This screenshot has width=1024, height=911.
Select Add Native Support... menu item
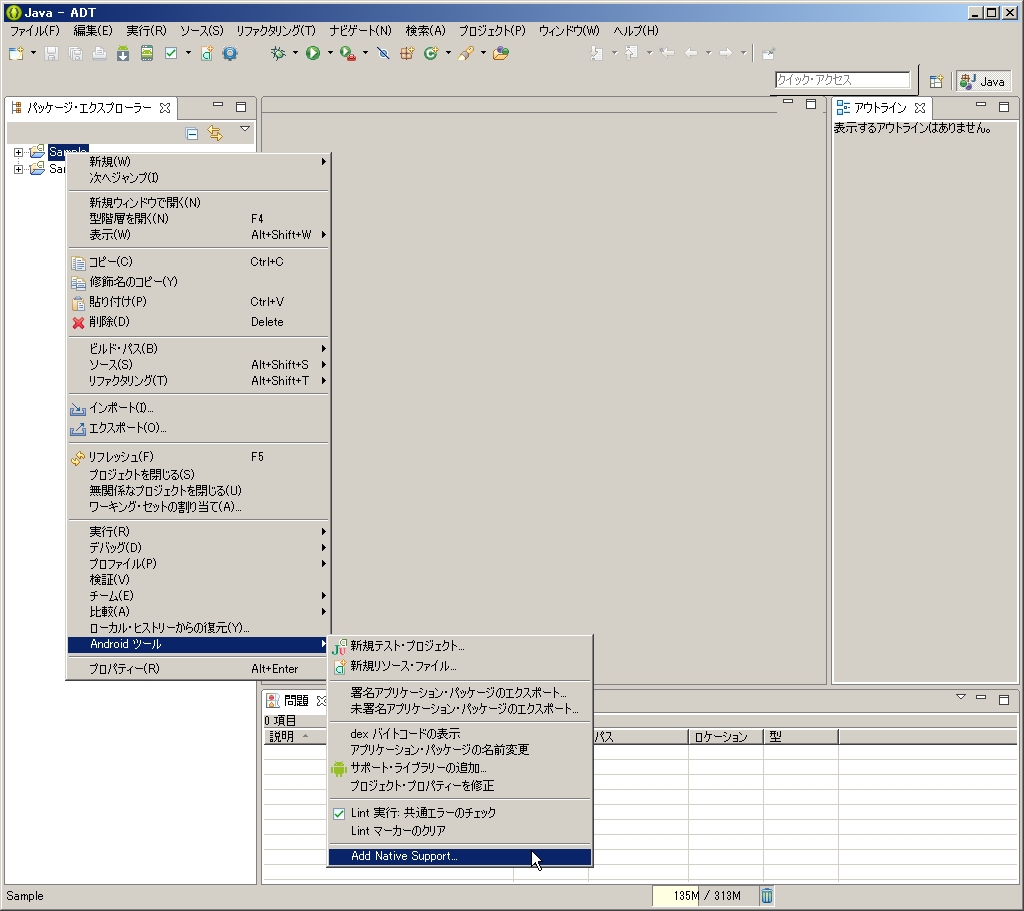tap(460, 856)
